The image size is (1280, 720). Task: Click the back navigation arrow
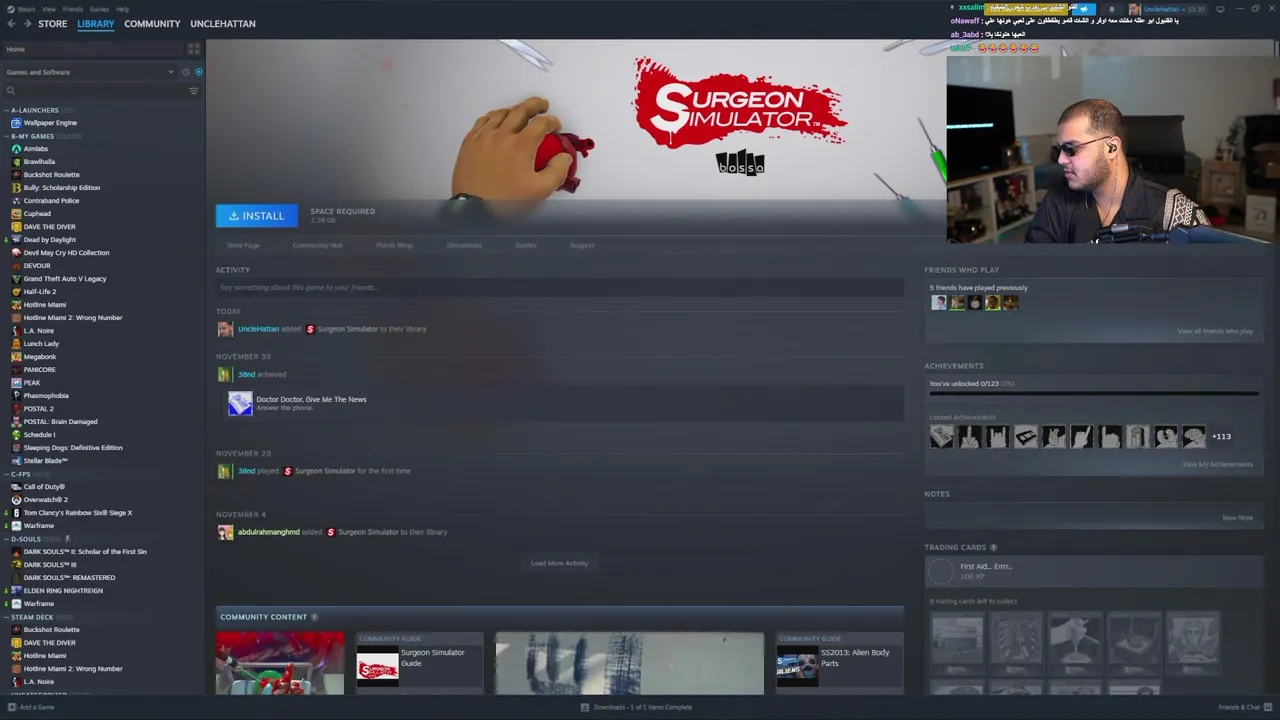pos(11,23)
